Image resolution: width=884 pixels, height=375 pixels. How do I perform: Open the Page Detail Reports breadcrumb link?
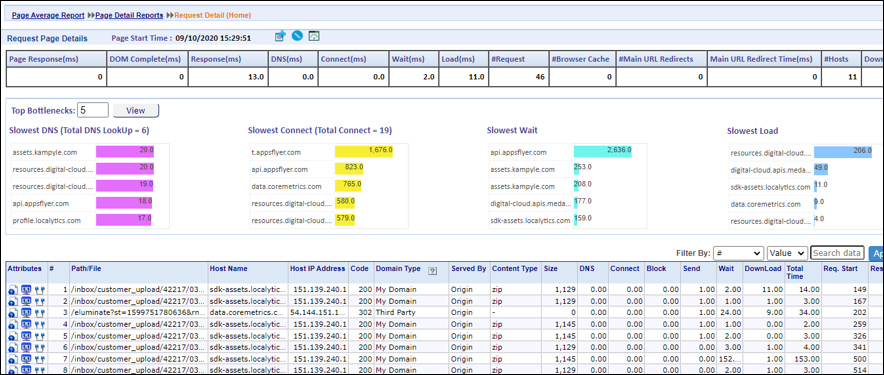click(x=129, y=15)
